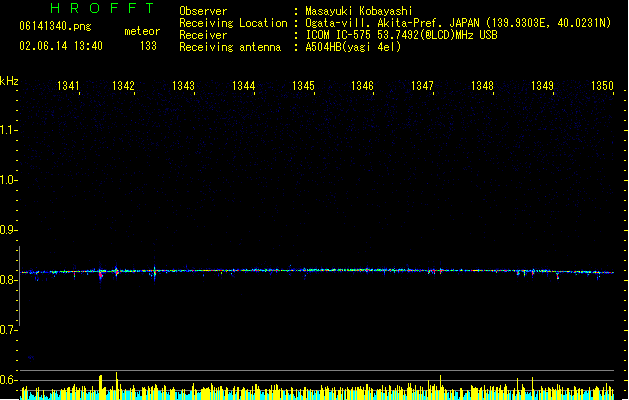Click antenna value A504HB(yagi 4el)
Image resolution: width=629 pixels, height=400 pixels.
point(353,47)
